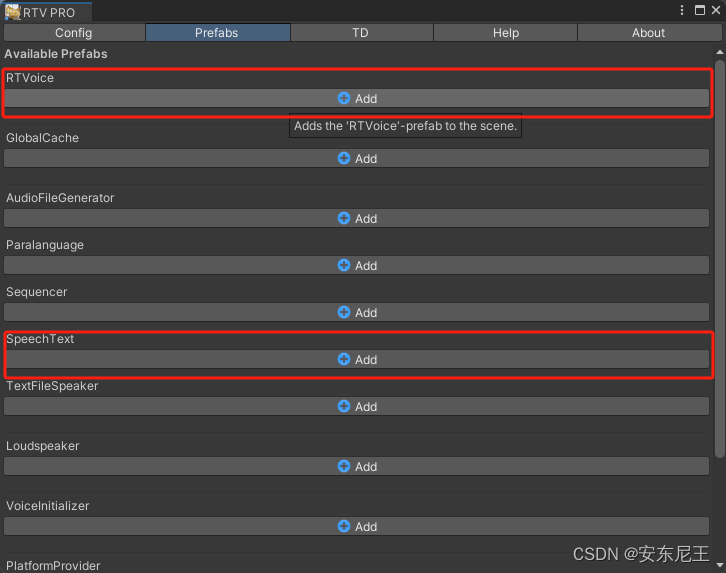Maximize the RTV PRO window

(700, 10)
